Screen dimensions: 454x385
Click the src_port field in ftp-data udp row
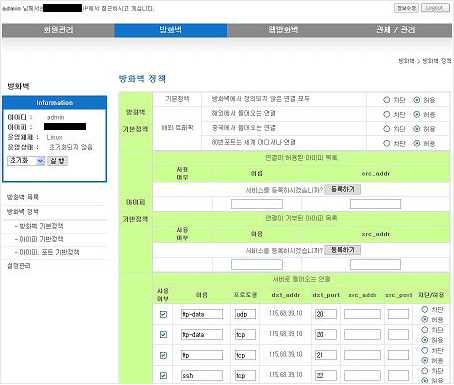coord(398,314)
